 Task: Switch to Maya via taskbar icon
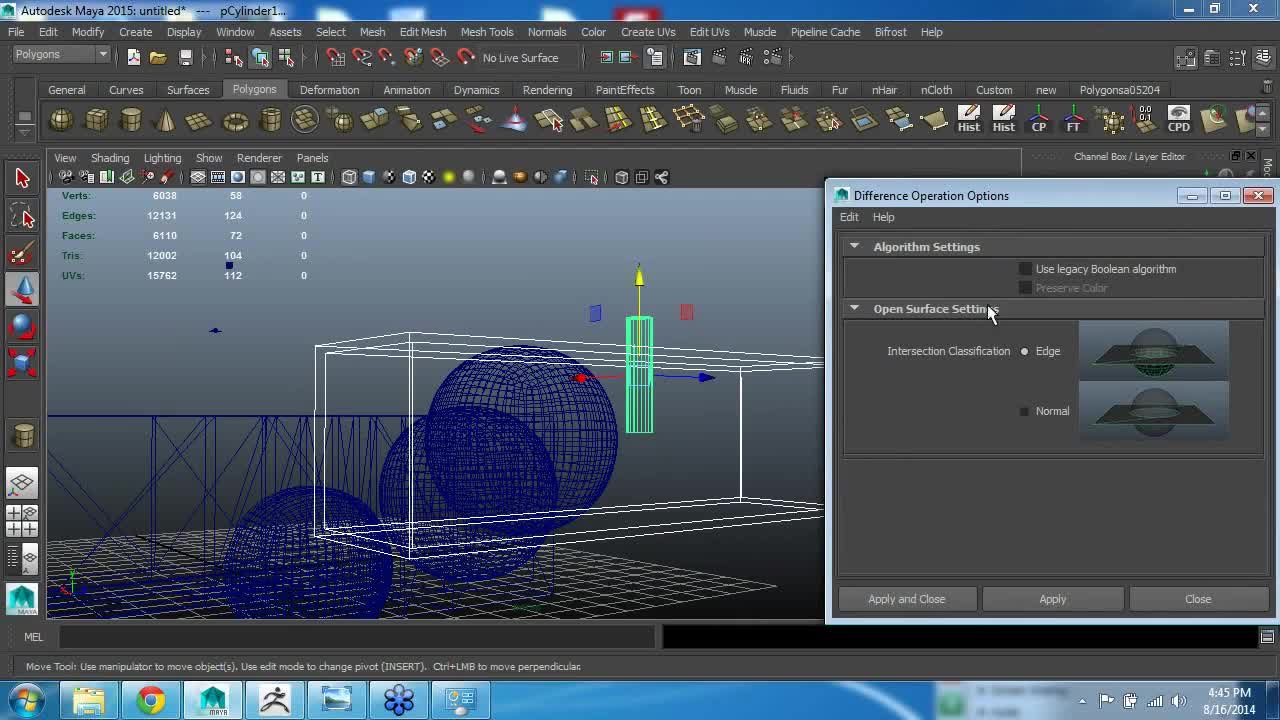pyautogui.click(x=213, y=700)
